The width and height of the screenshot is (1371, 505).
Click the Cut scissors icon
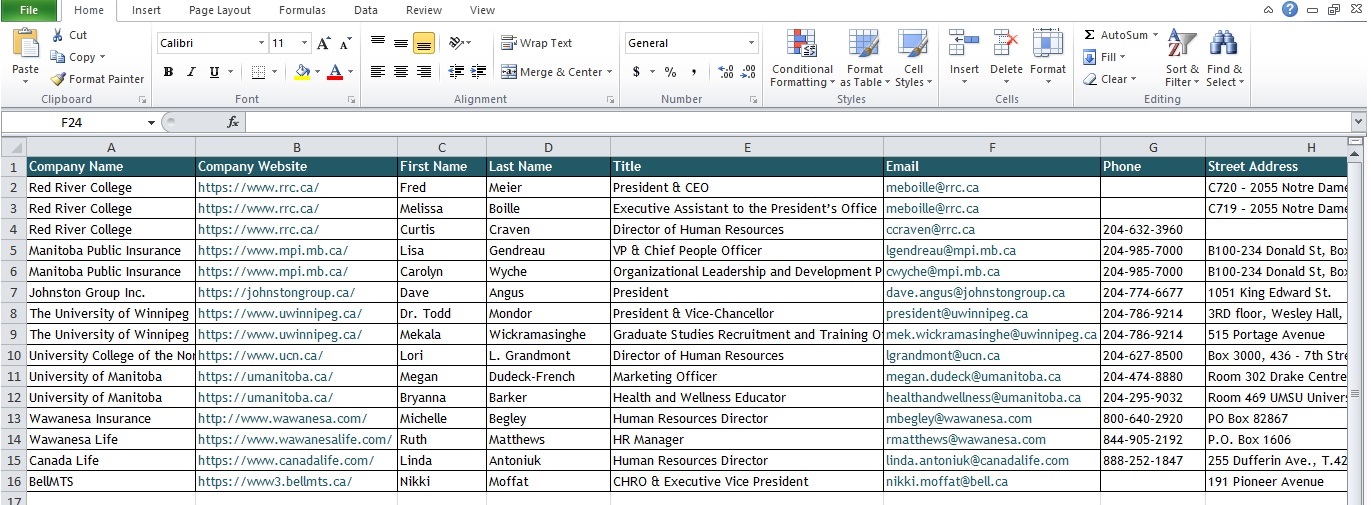tap(57, 35)
